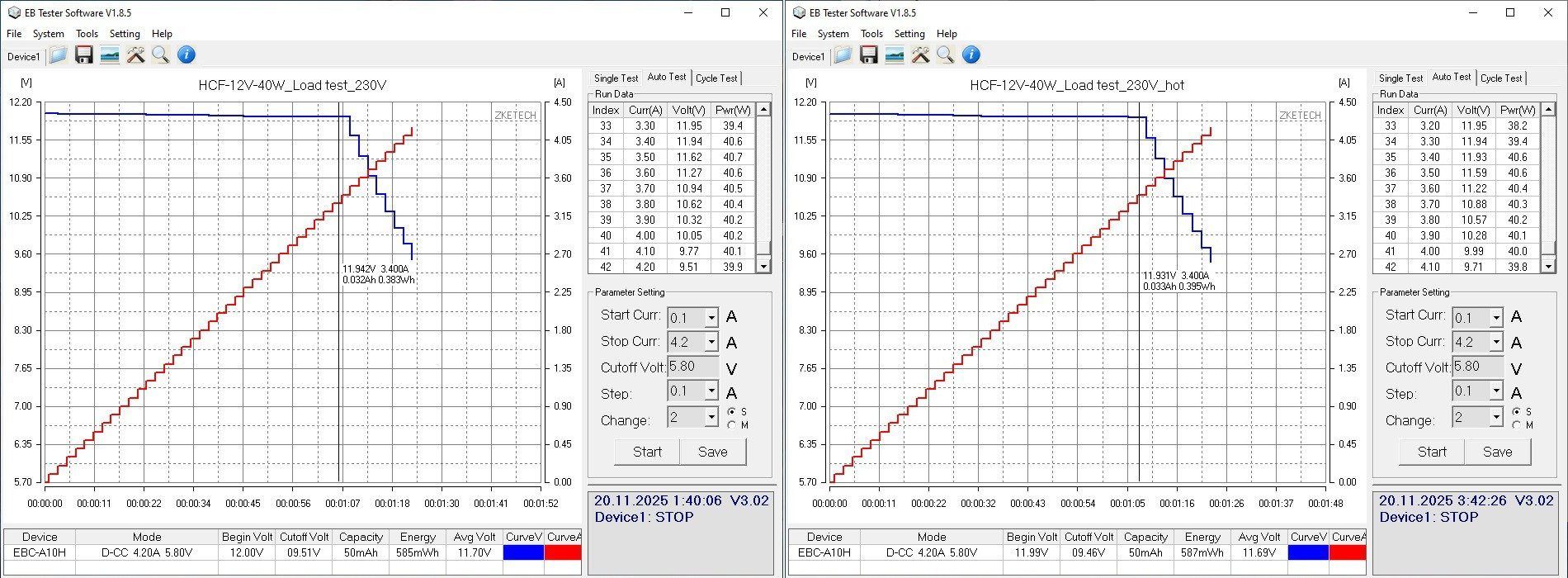Click the hammer-and-wrench icon in right window toolbar
This screenshot has width=1568, height=578.
point(920,55)
